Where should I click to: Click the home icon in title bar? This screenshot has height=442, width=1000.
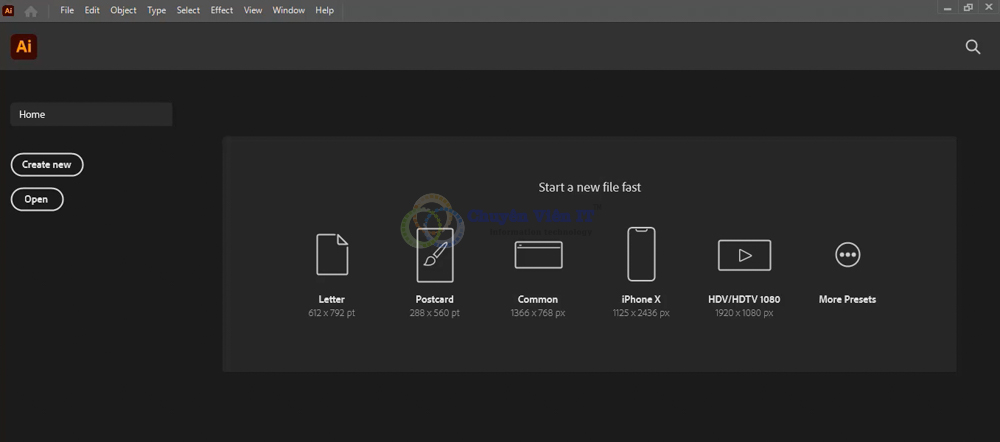[x=31, y=10]
